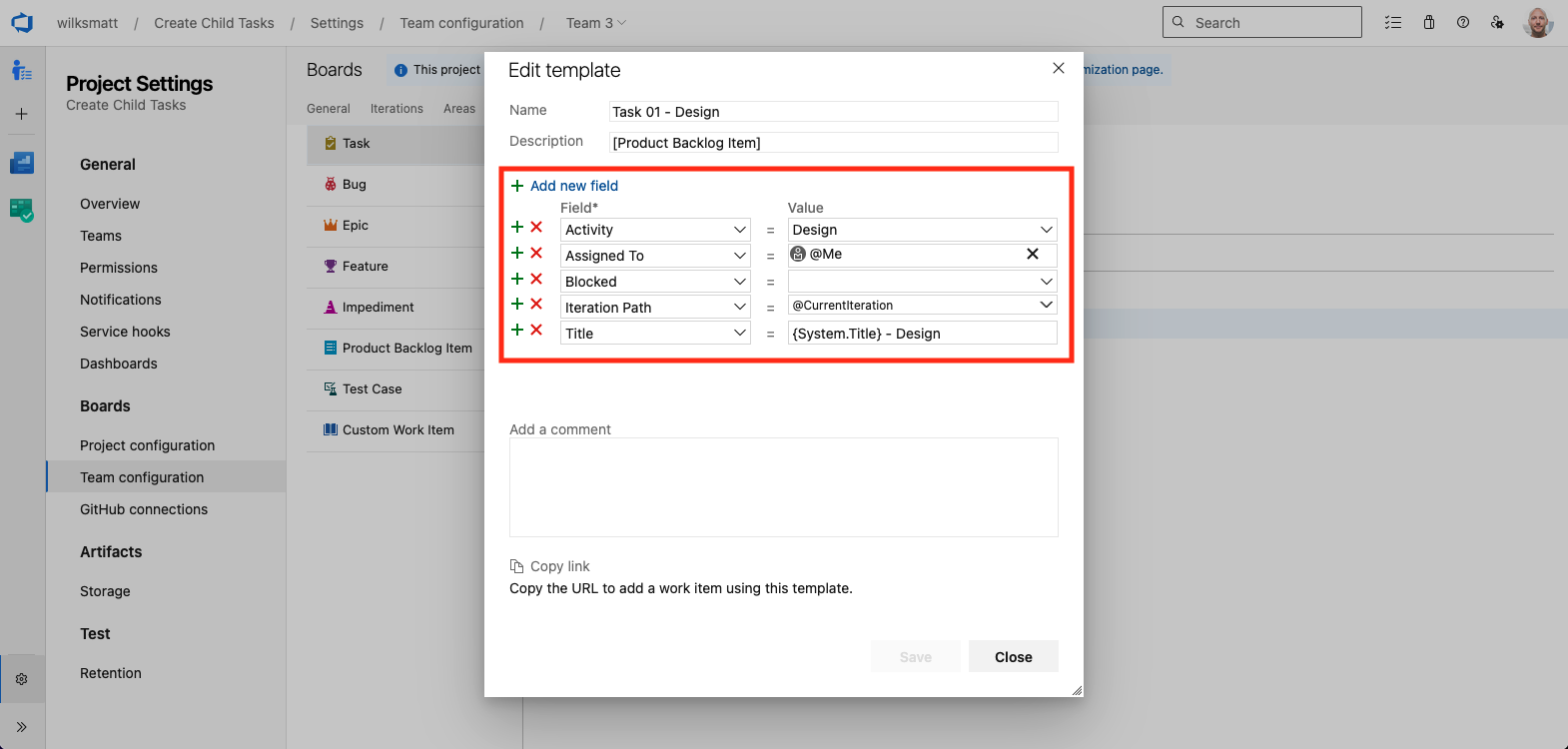Image resolution: width=1568 pixels, height=749 pixels.
Task: Insert a field above the Title row
Action: click(517, 331)
